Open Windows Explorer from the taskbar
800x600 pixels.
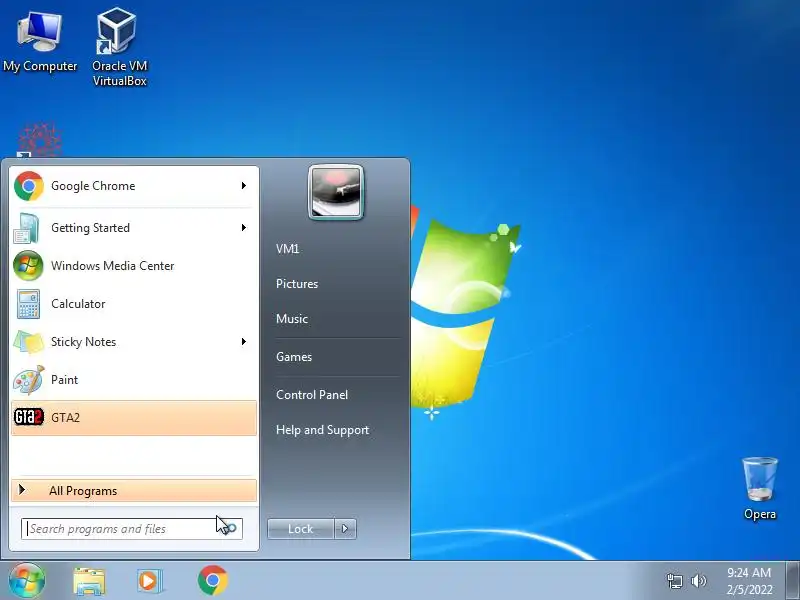pyautogui.click(x=89, y=581)
